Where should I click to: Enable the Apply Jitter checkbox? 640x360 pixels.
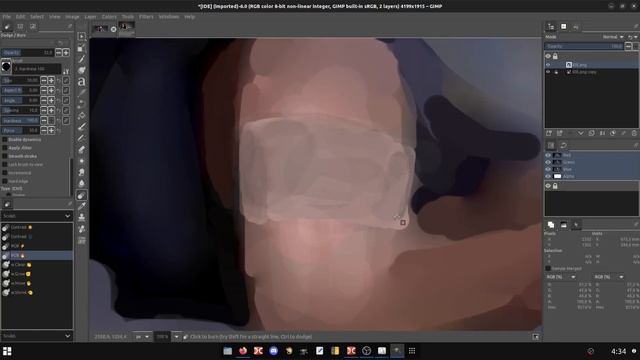[5, 148]
